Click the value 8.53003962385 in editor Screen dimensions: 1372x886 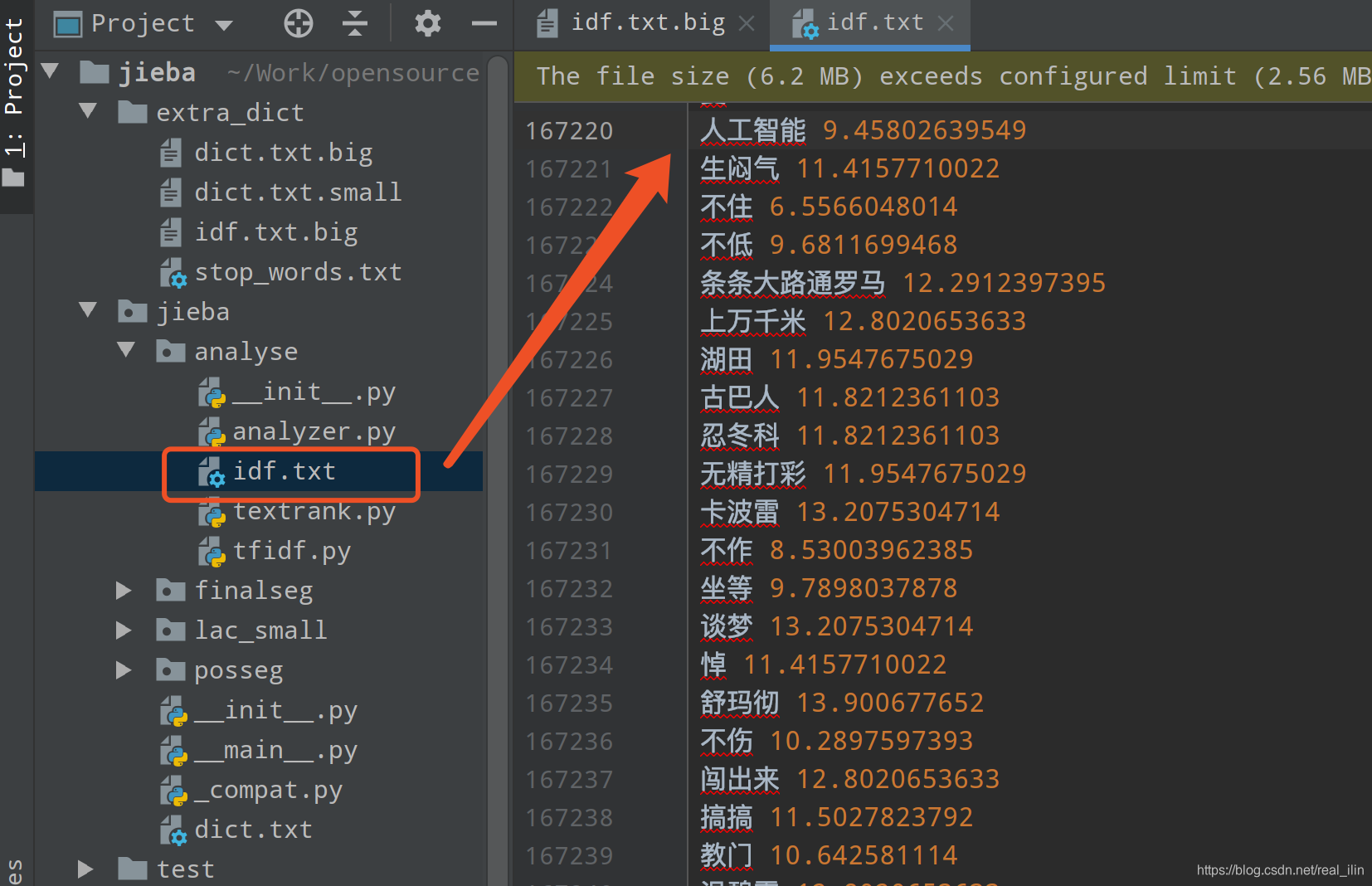(x=871, y=550)
